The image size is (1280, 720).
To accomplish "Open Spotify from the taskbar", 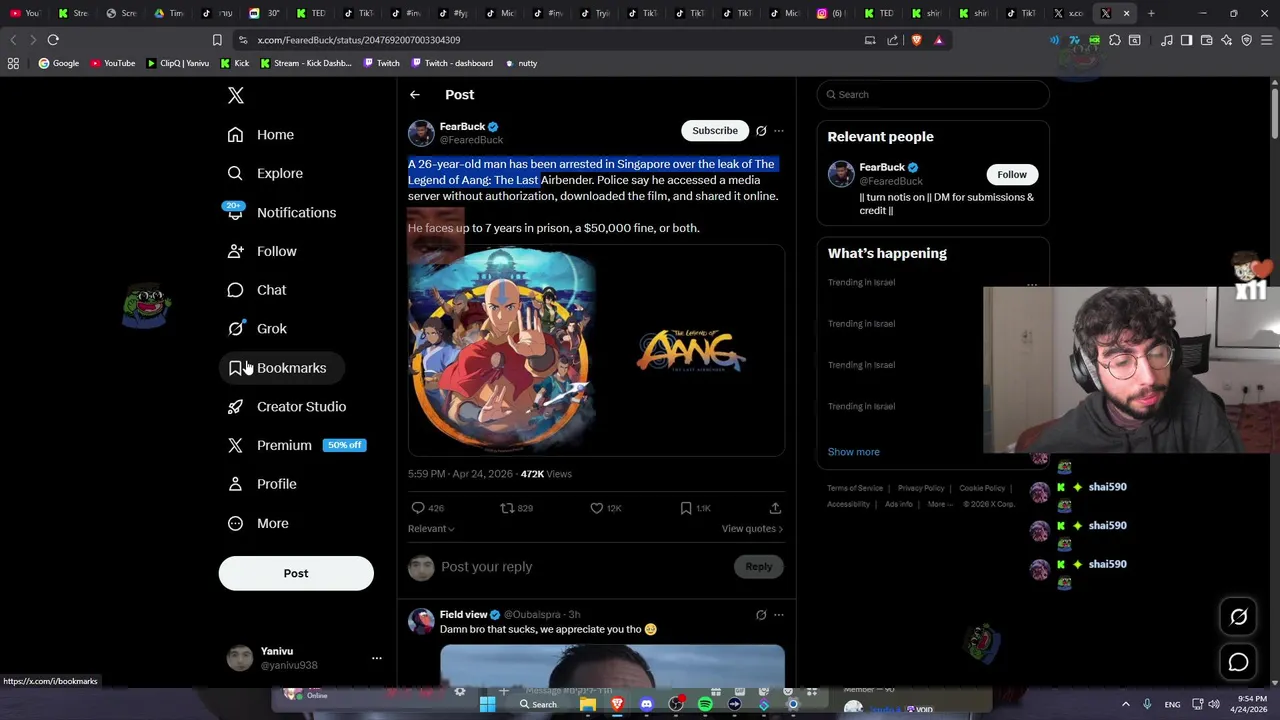I will (x=705, y=704).
